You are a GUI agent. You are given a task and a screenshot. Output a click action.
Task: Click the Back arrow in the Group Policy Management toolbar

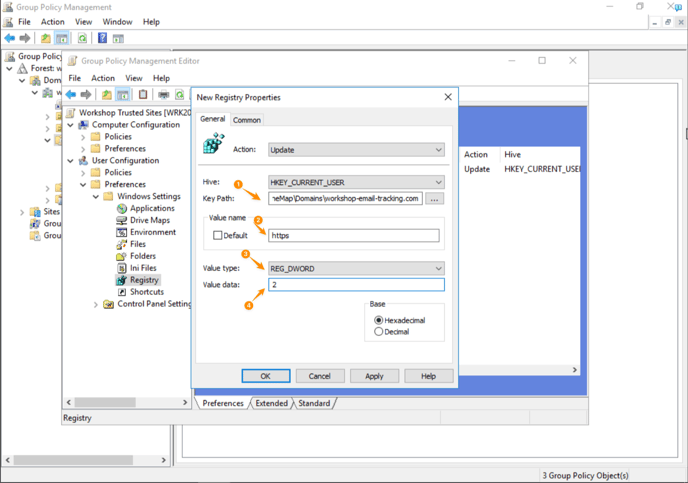click(10, 38)
